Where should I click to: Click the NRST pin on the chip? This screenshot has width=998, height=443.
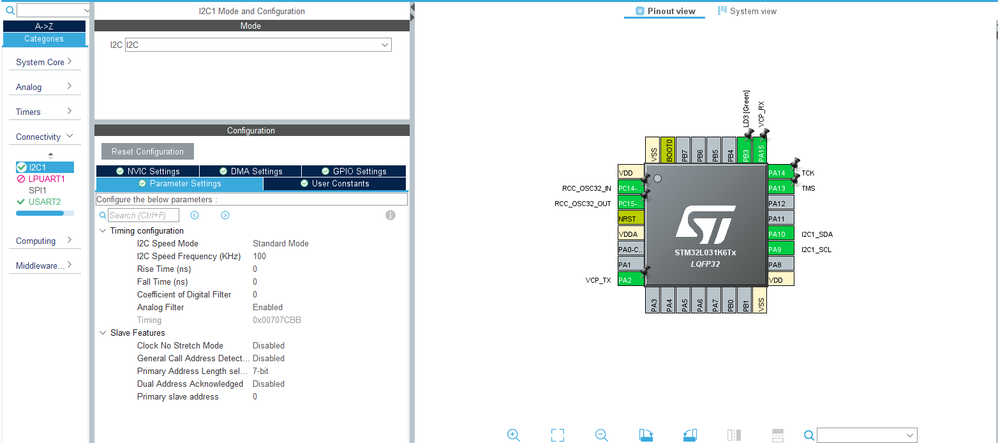(x=631, y=219)
